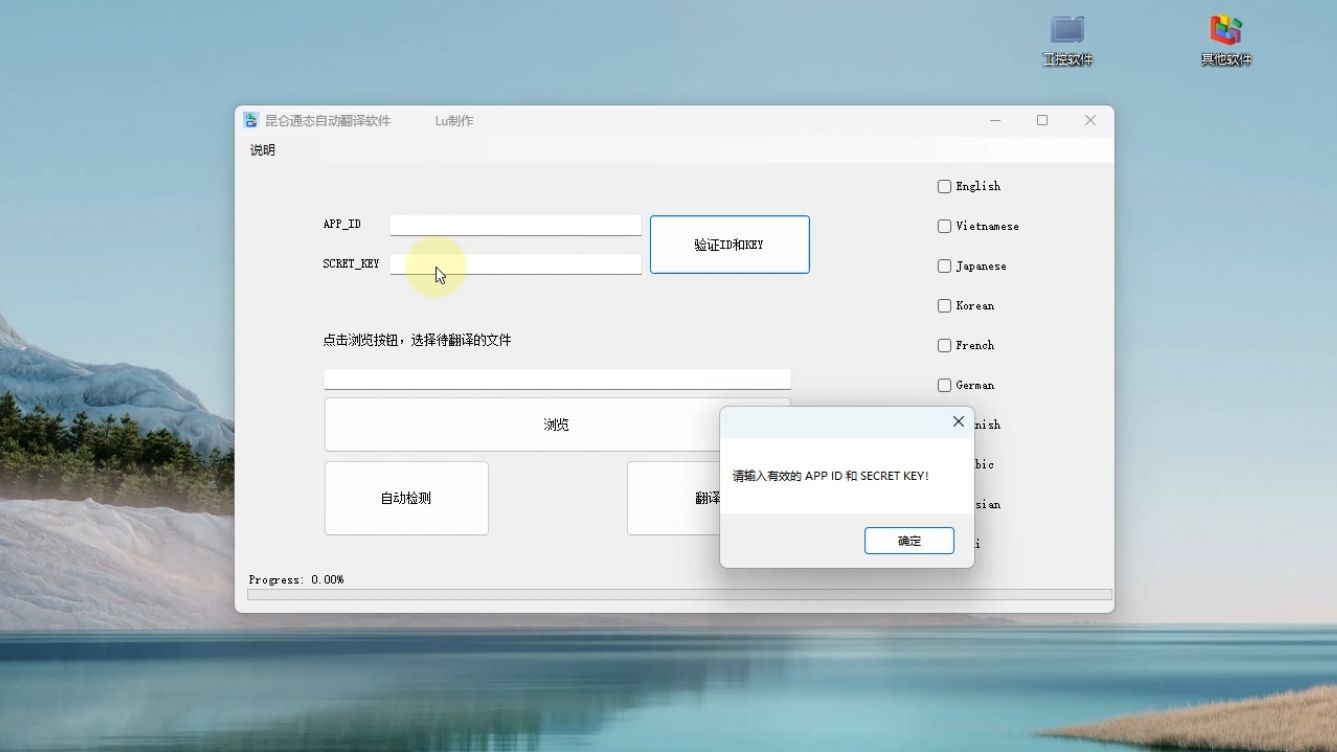Focus the SCRET_KEY input field
Image resolution: width=1337 pixels, height=752 pixels.
[x=515, y=264]
